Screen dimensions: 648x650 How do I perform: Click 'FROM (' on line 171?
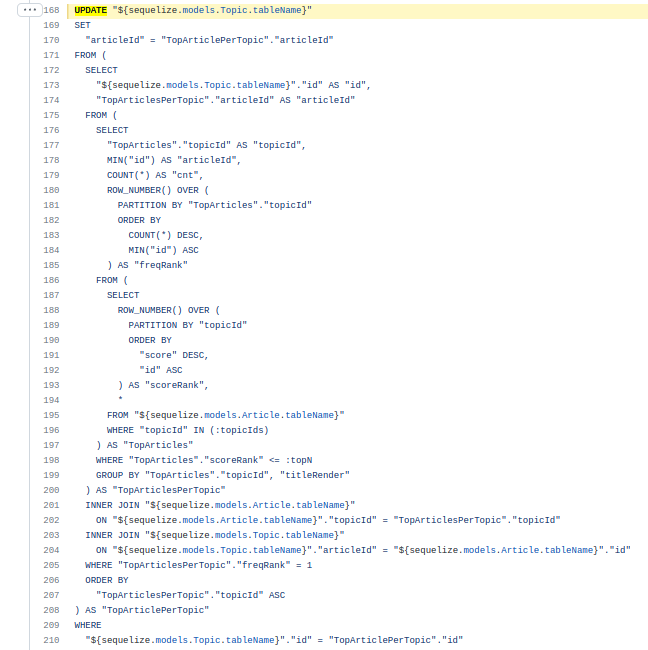90,55
